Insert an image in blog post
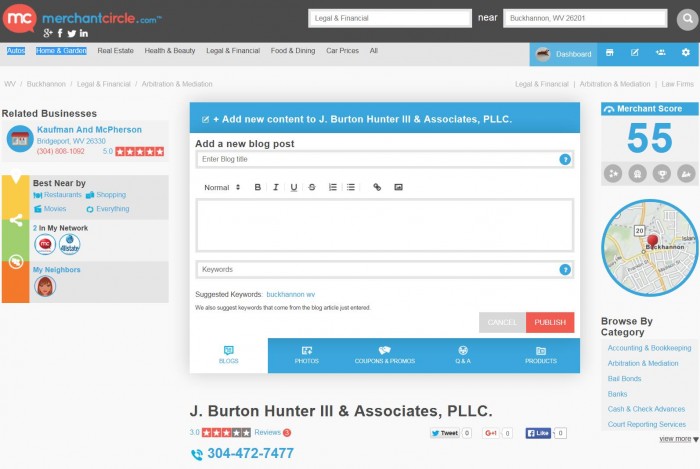The width and height of the screenshot is (700, 469). tap(398, 187)
